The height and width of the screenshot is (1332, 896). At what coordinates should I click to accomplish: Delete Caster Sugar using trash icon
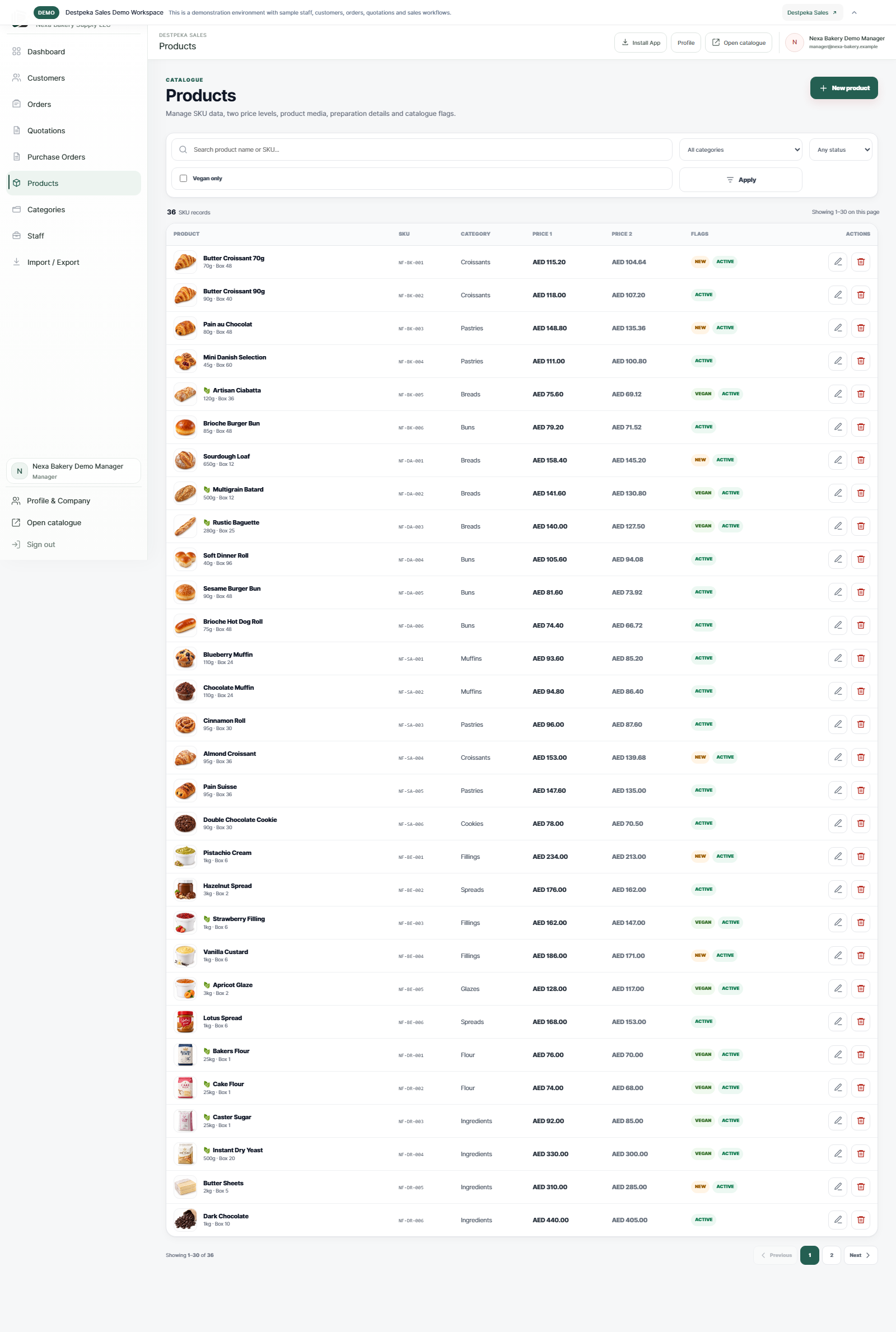point(860,1121)
